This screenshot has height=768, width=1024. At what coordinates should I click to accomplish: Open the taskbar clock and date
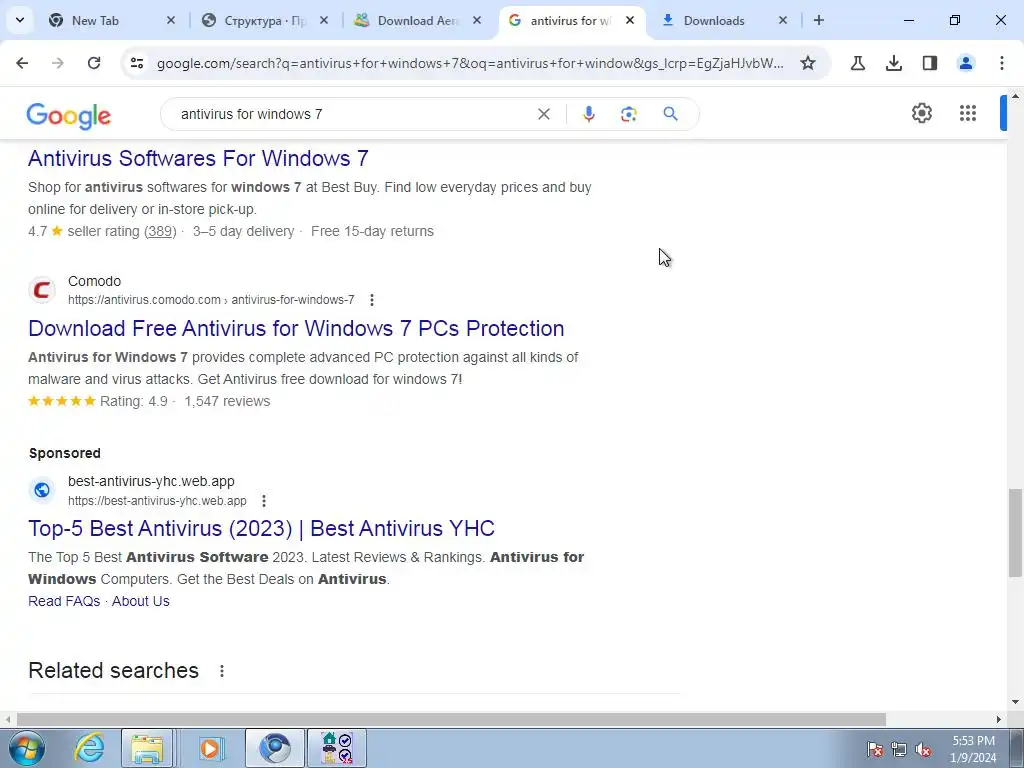[973, 749]
